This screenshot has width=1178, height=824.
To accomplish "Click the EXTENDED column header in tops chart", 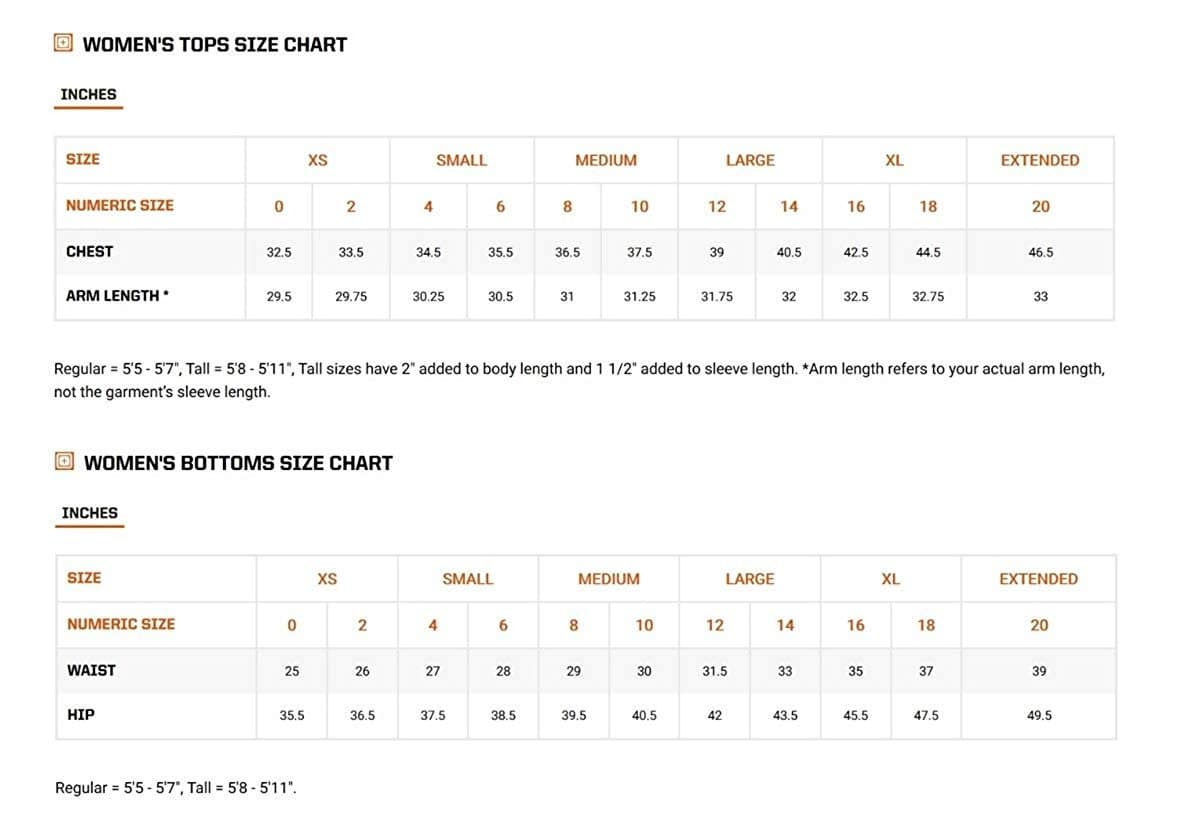I will click(x=1040, y=160).
